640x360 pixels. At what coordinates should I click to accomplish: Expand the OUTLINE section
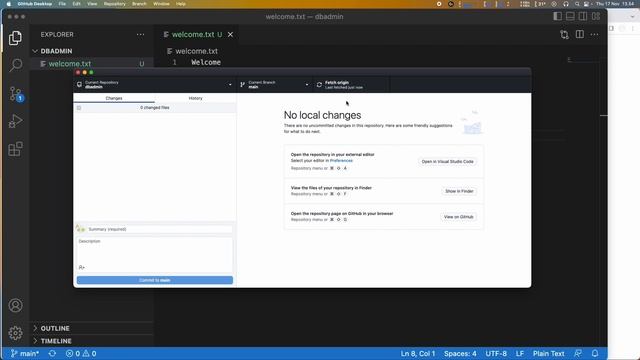[55, 328]
